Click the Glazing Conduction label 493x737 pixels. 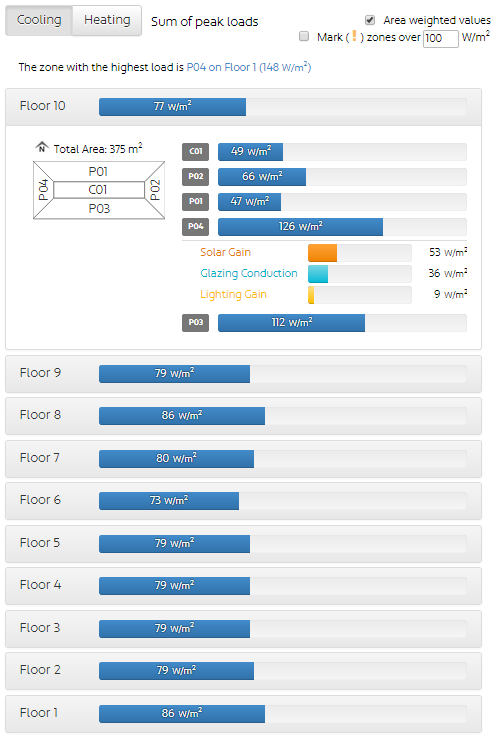pos(249,273)
